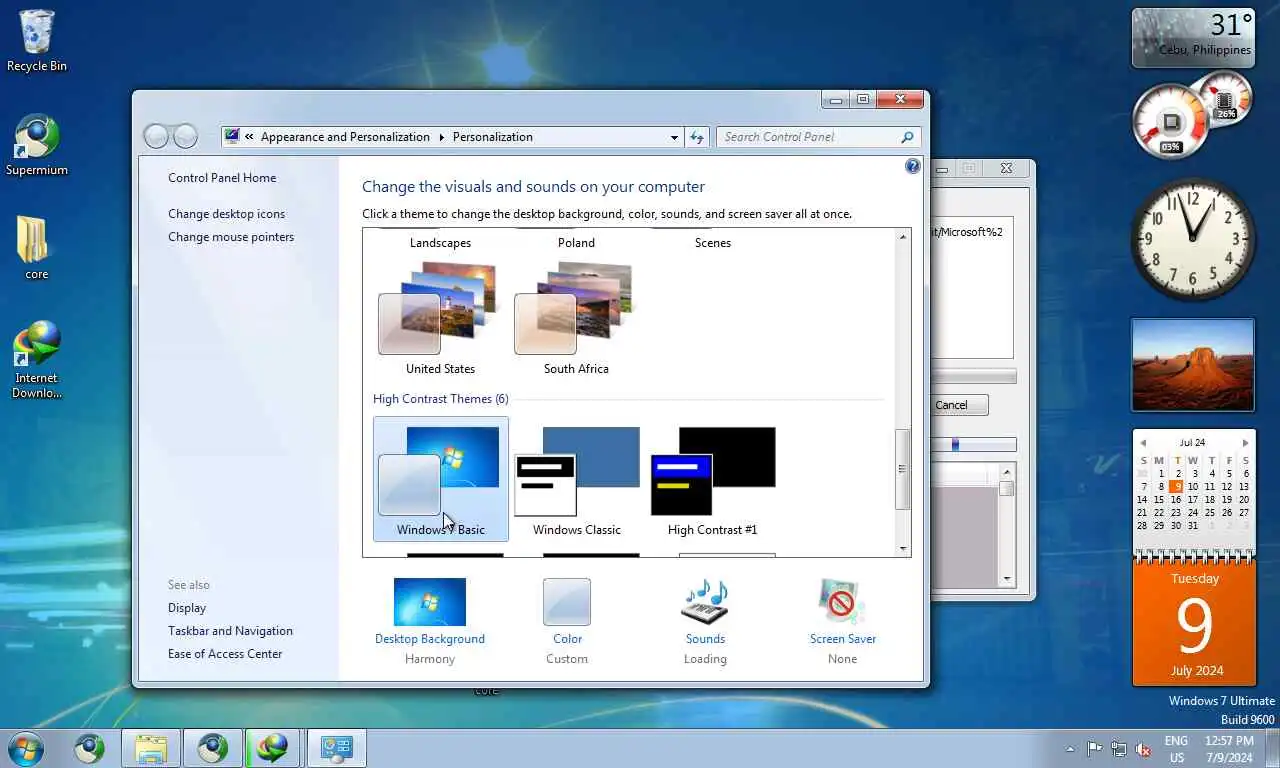Image resolution: width=1280 pixels, height=768 pixels.
Task: Click the network tray icon
Action: click(1119, 748)
